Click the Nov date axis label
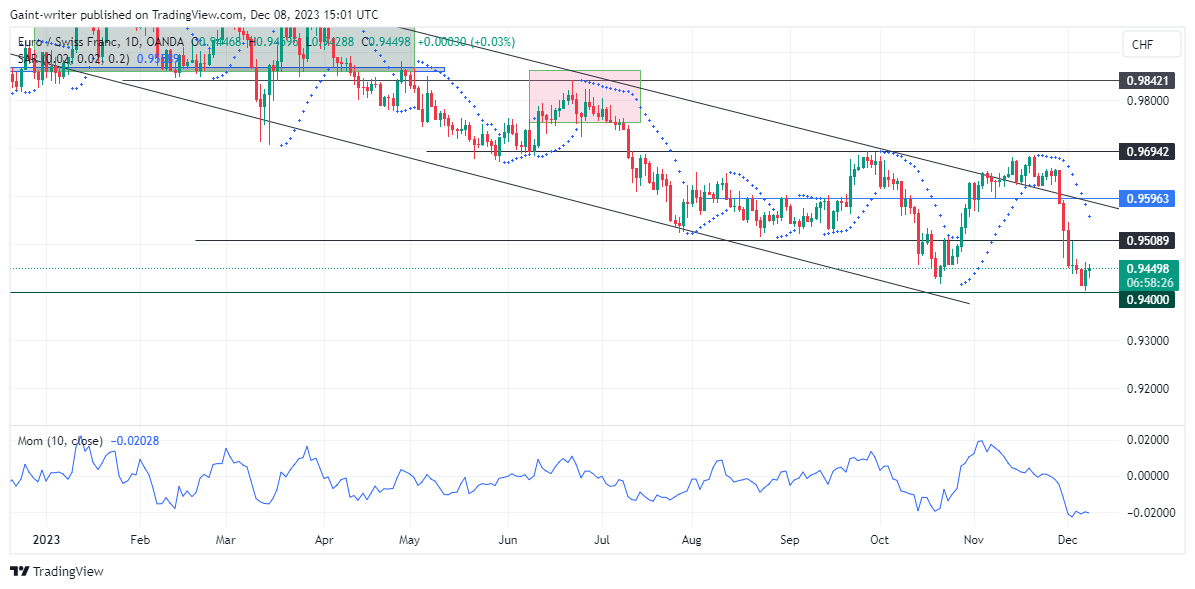This screenshot has height=589, width=1195. tap(974, 538)
